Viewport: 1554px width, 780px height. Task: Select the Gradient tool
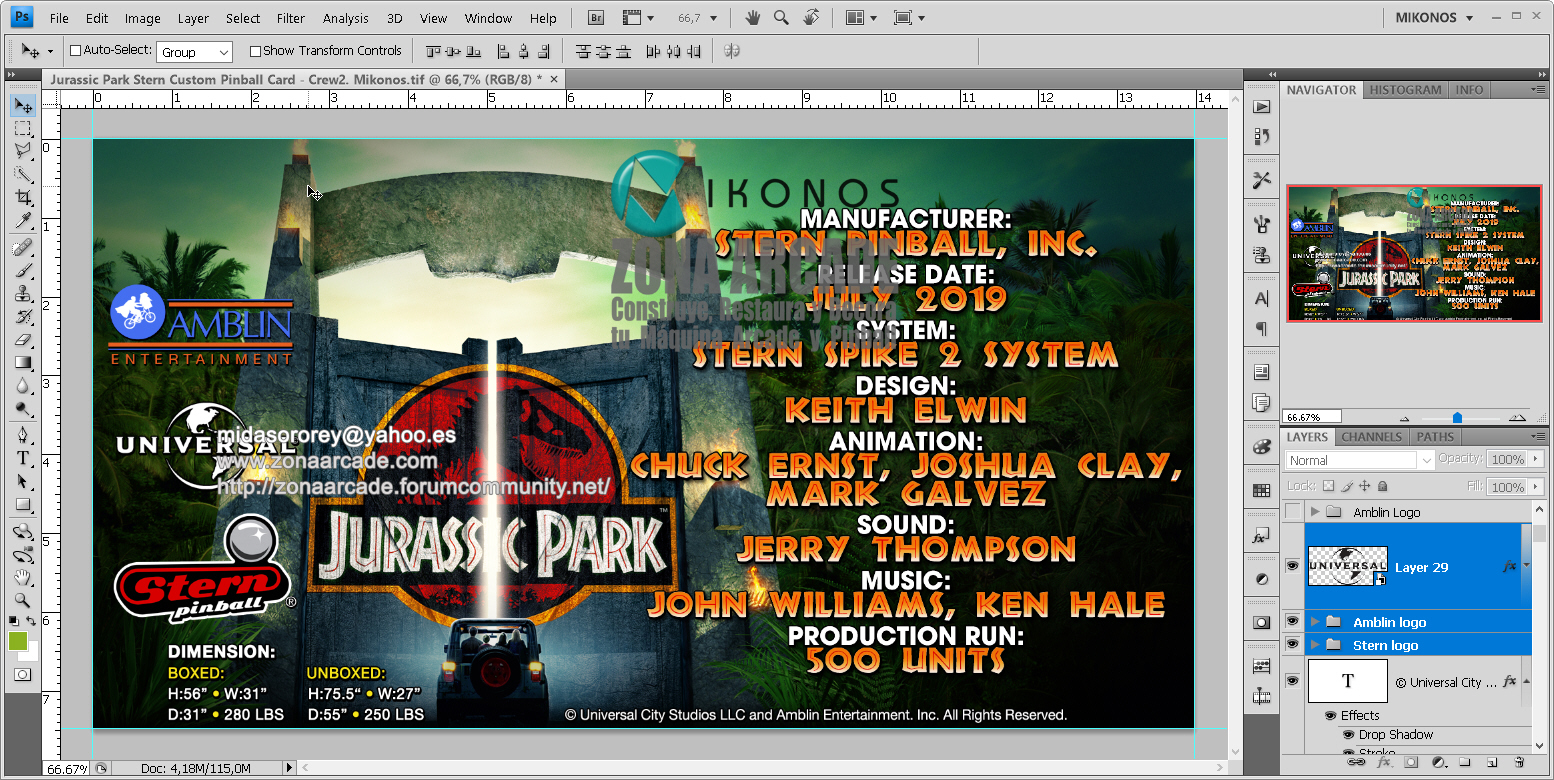(x=23, y=363)
